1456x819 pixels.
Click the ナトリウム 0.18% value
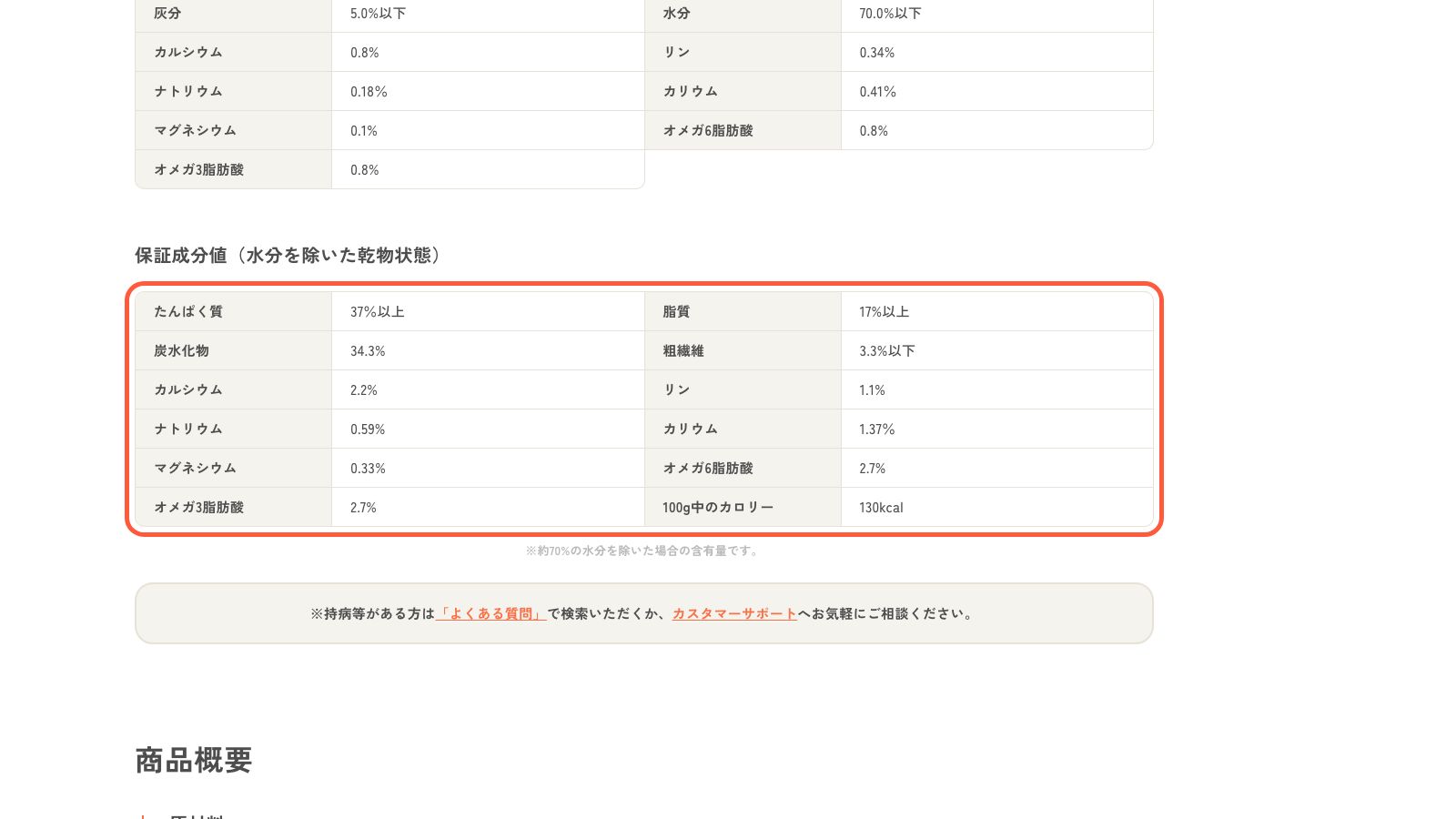[369, 92]
